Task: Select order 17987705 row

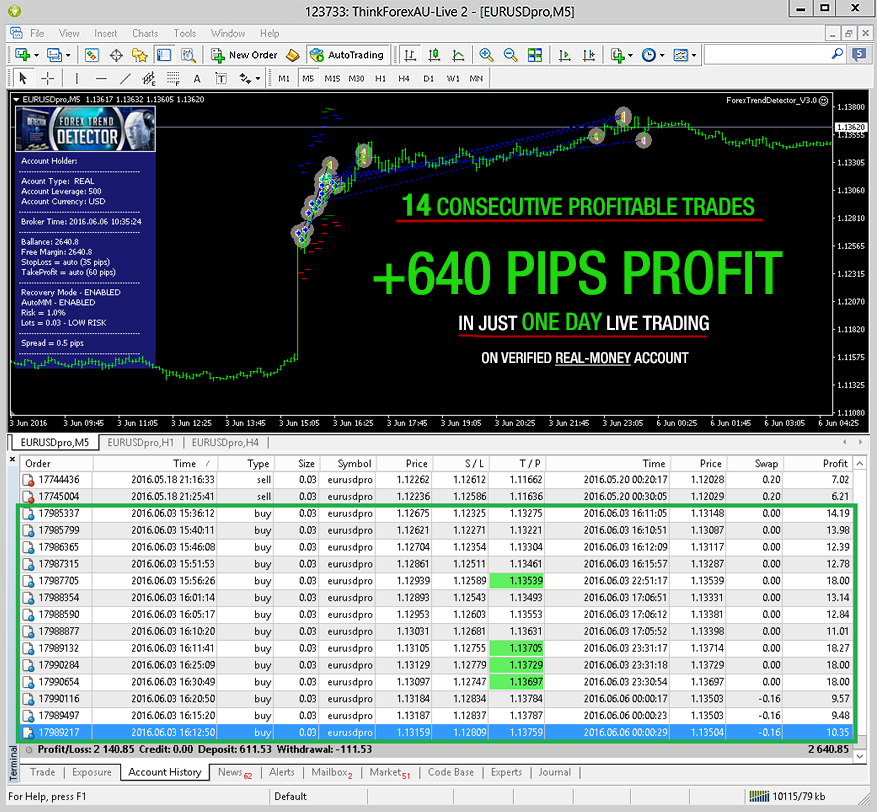Action: (x=437, y=580)
